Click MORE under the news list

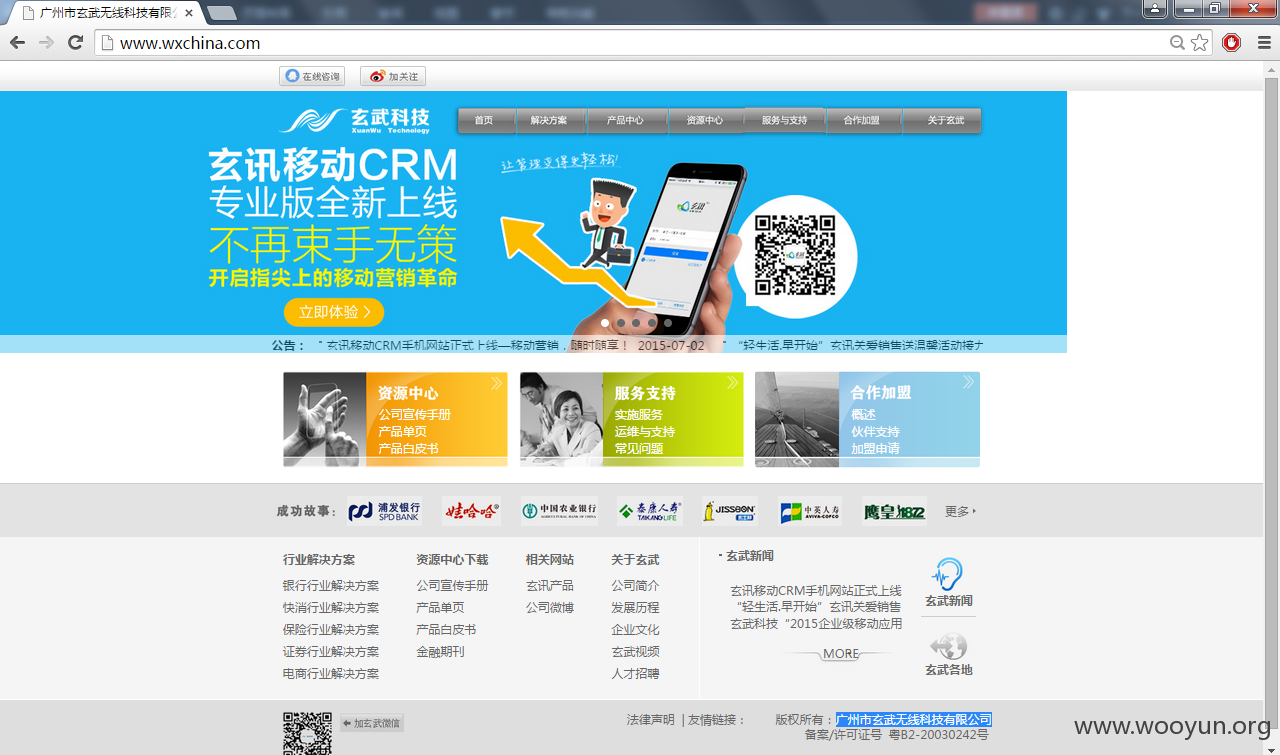[841, 654]
